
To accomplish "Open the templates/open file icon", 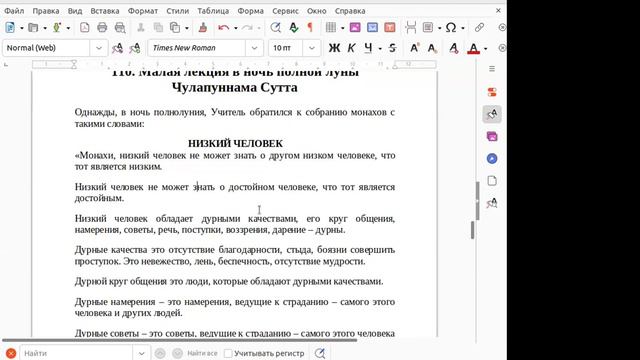I will [x=33, y=27].
